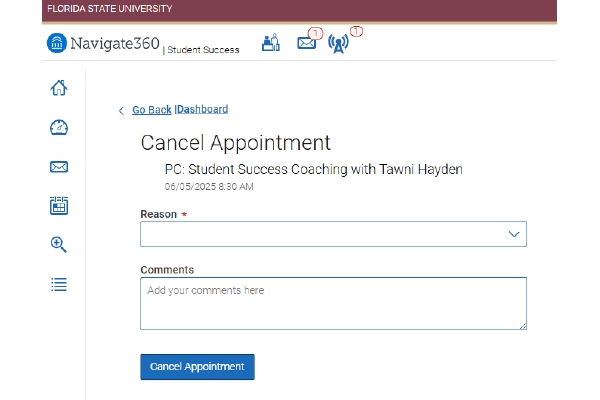The height and width of the screenshot is (400, 600).
Task: Click the Florida State University header text
Action: [x=109, y=9]
